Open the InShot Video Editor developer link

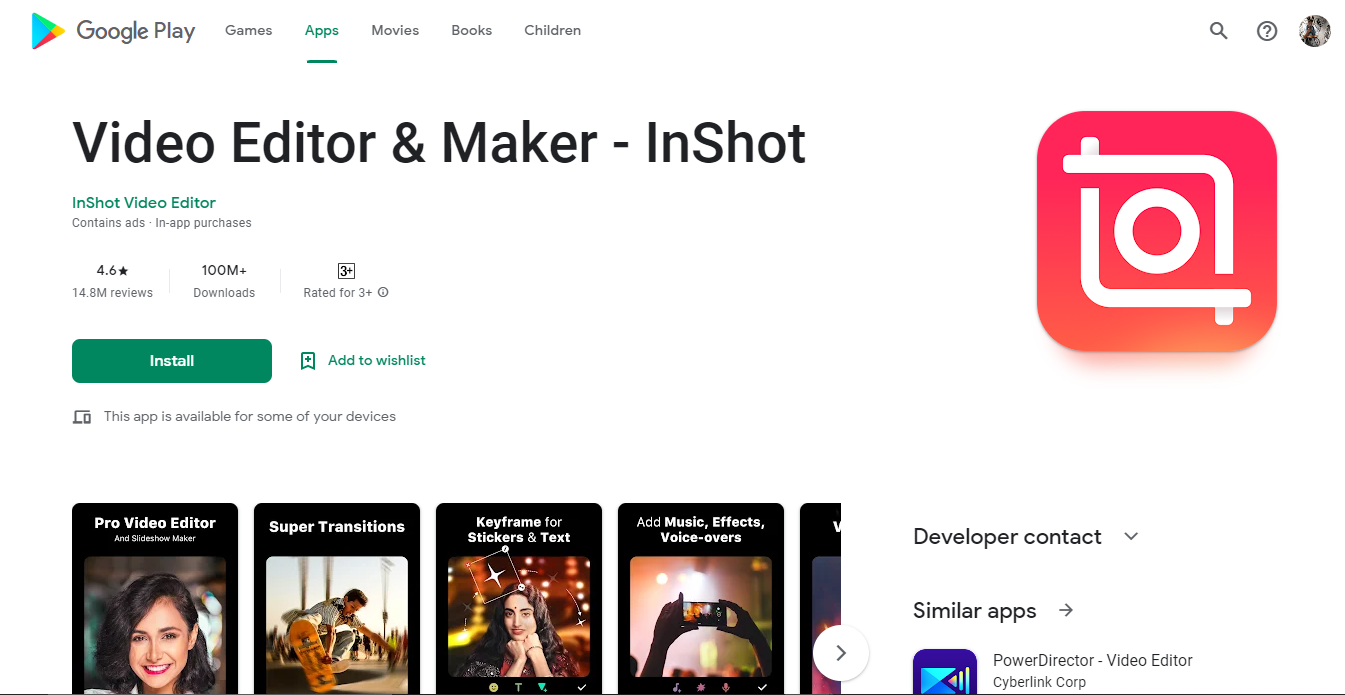[x=144, y=203]
